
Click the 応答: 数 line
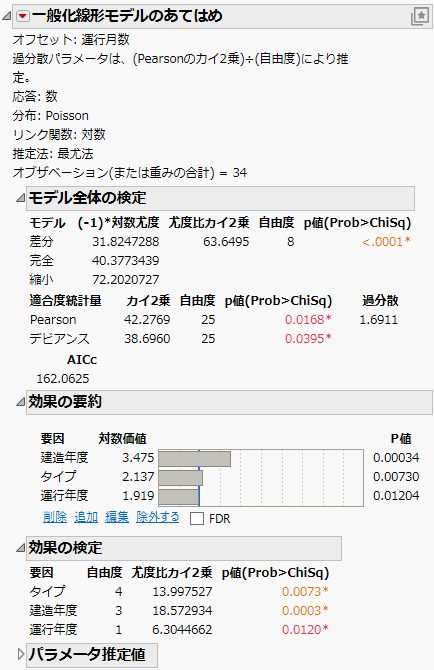[35, 97]
